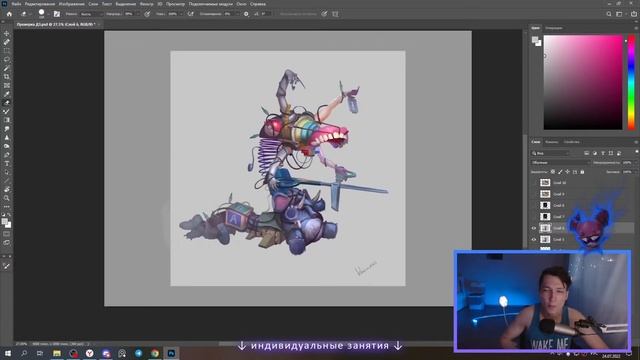Click inside the pink color picker field

point(583,82)
